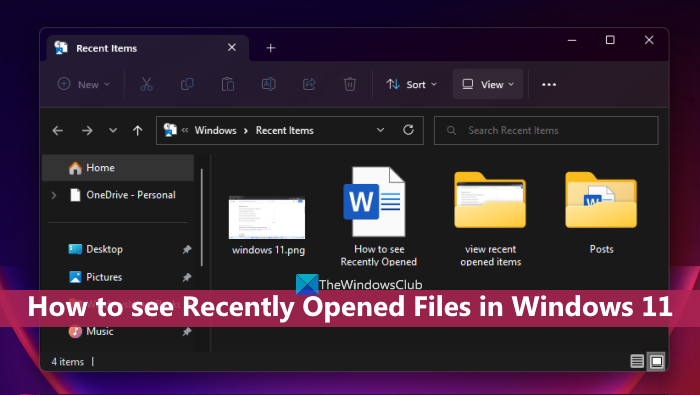The height and width of the screenshot is (395, 700).
Task: Open See more options ellipsis
Action: click(x=549, y=84)
